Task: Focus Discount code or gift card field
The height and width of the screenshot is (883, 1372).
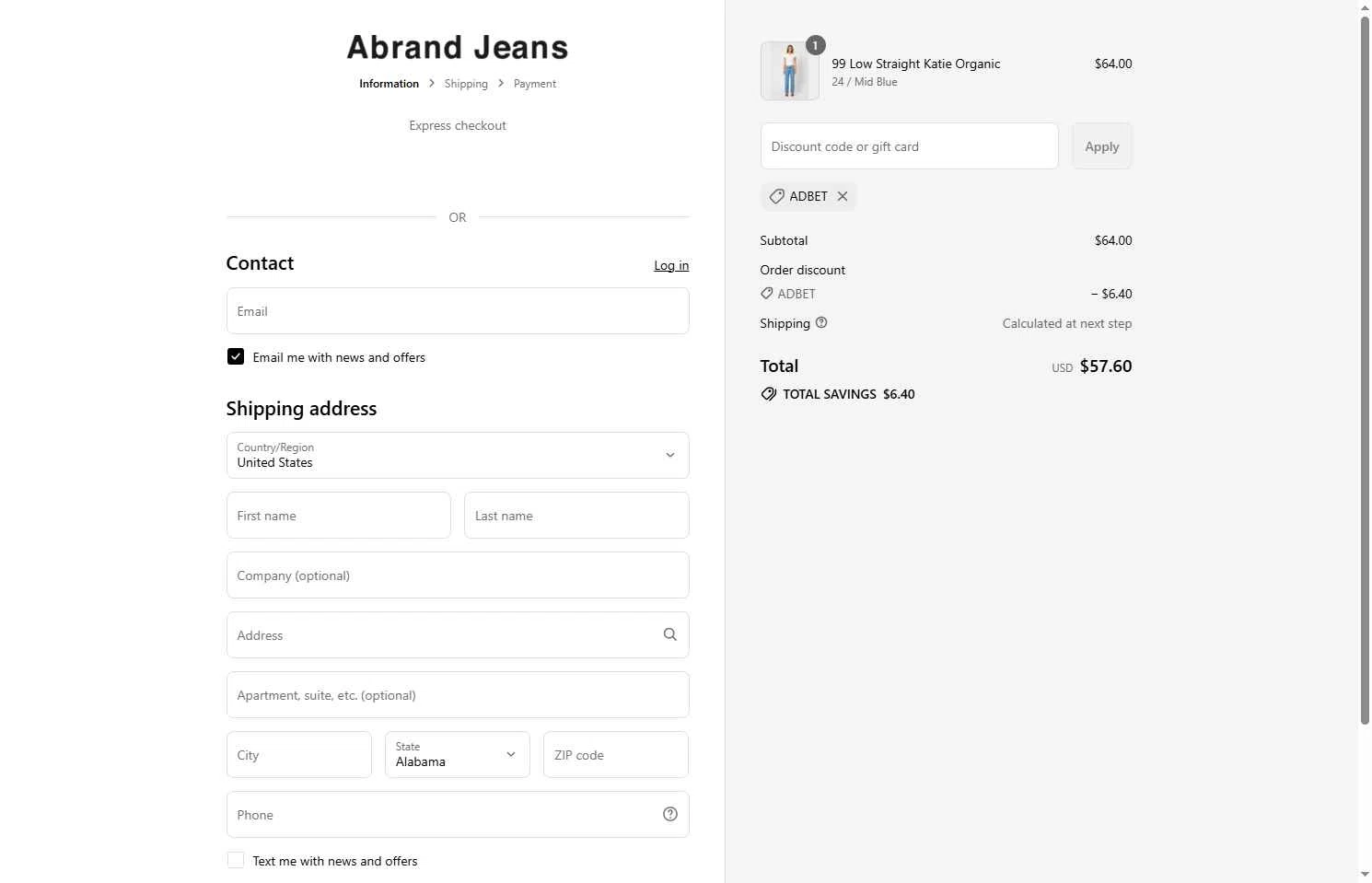Action: pyautogui.click(x=909, y=145)
